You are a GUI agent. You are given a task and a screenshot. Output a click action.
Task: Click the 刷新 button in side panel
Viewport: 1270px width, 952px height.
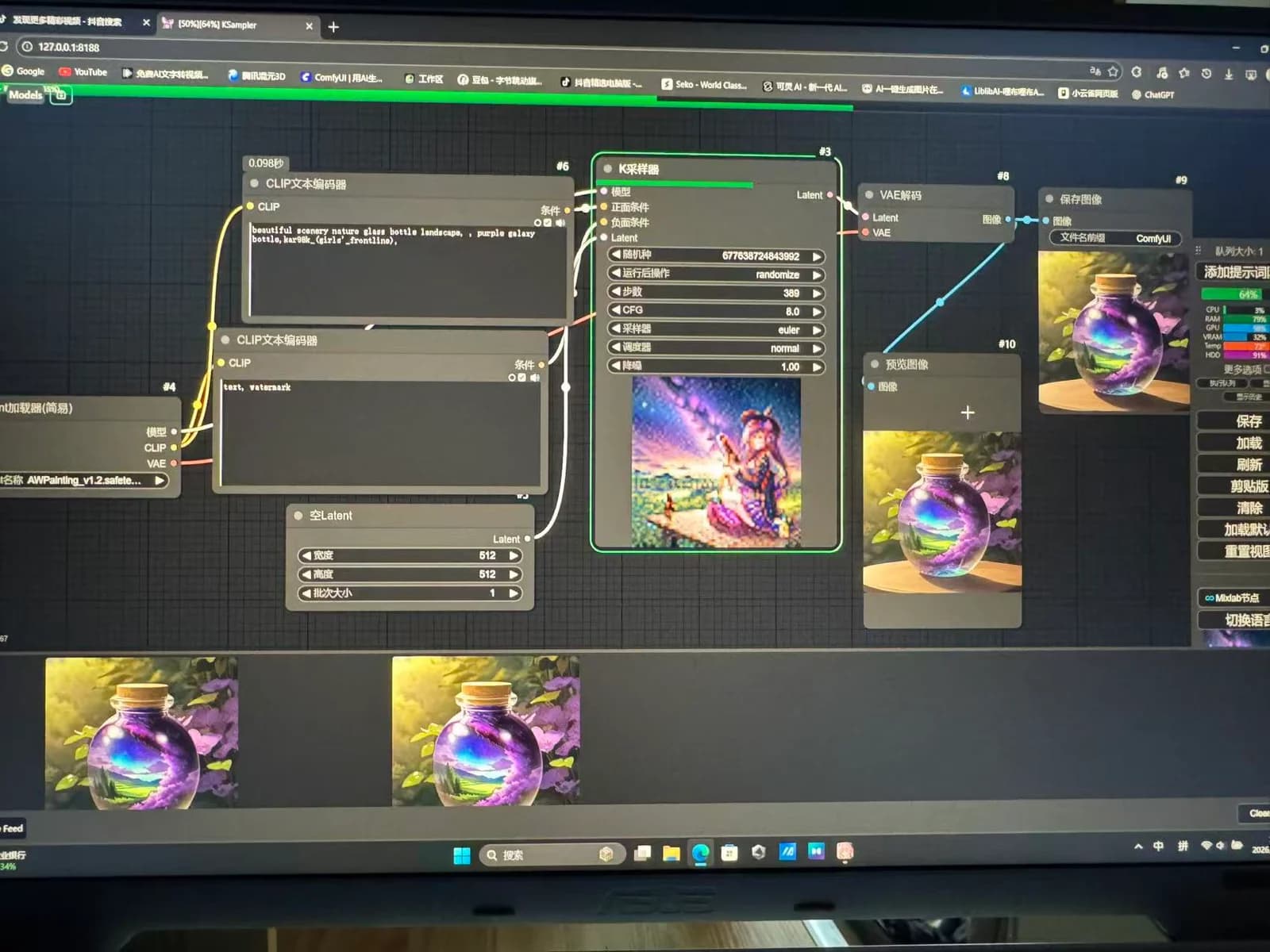point(1235,464)
